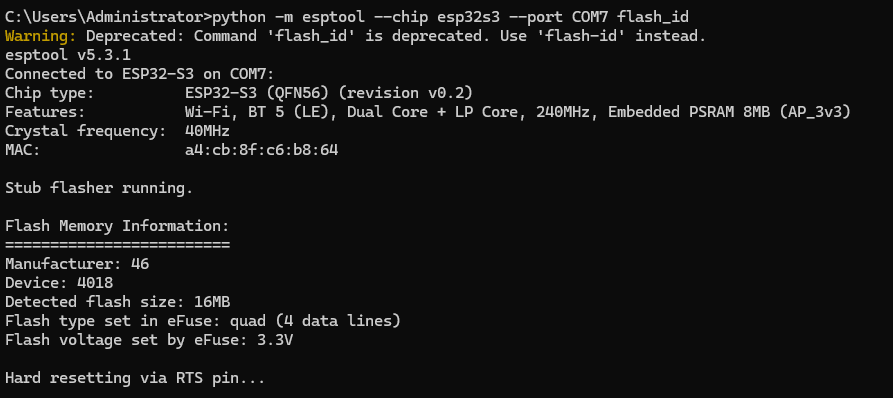Click the Device: 4018 line
The height and width of the screenshot is (398, 893).
coord(59,283)
